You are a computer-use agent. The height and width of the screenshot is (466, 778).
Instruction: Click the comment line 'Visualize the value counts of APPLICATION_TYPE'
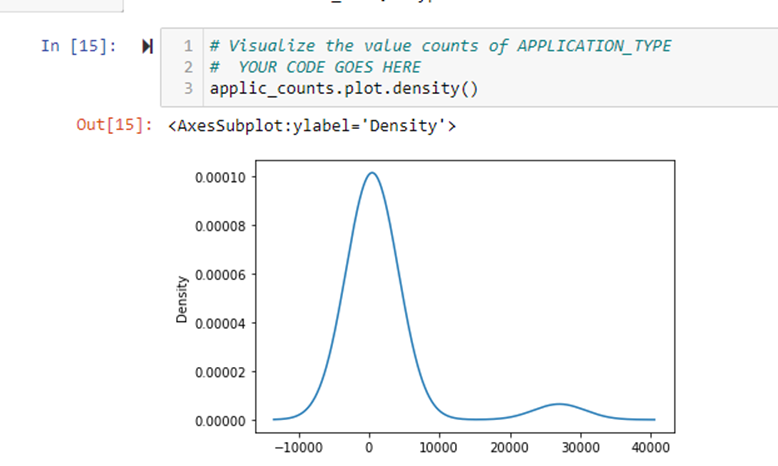(440, 46)
